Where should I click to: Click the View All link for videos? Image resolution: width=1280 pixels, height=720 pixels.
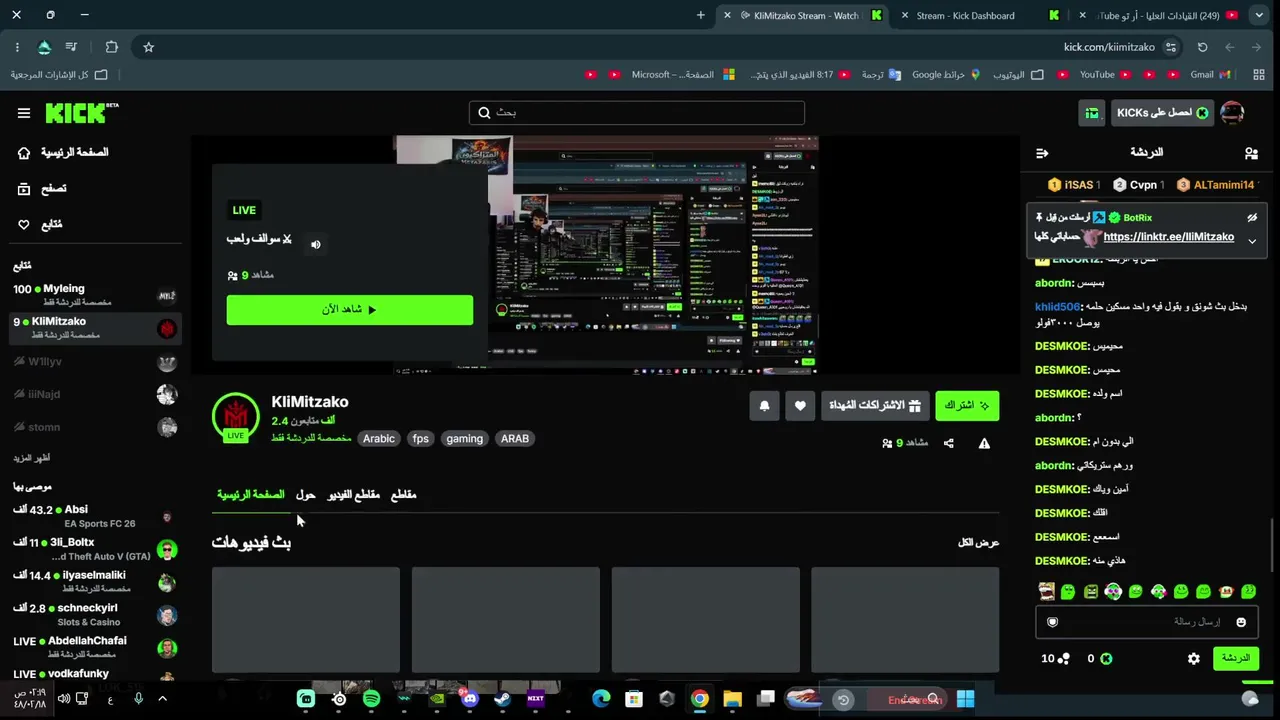978,543
